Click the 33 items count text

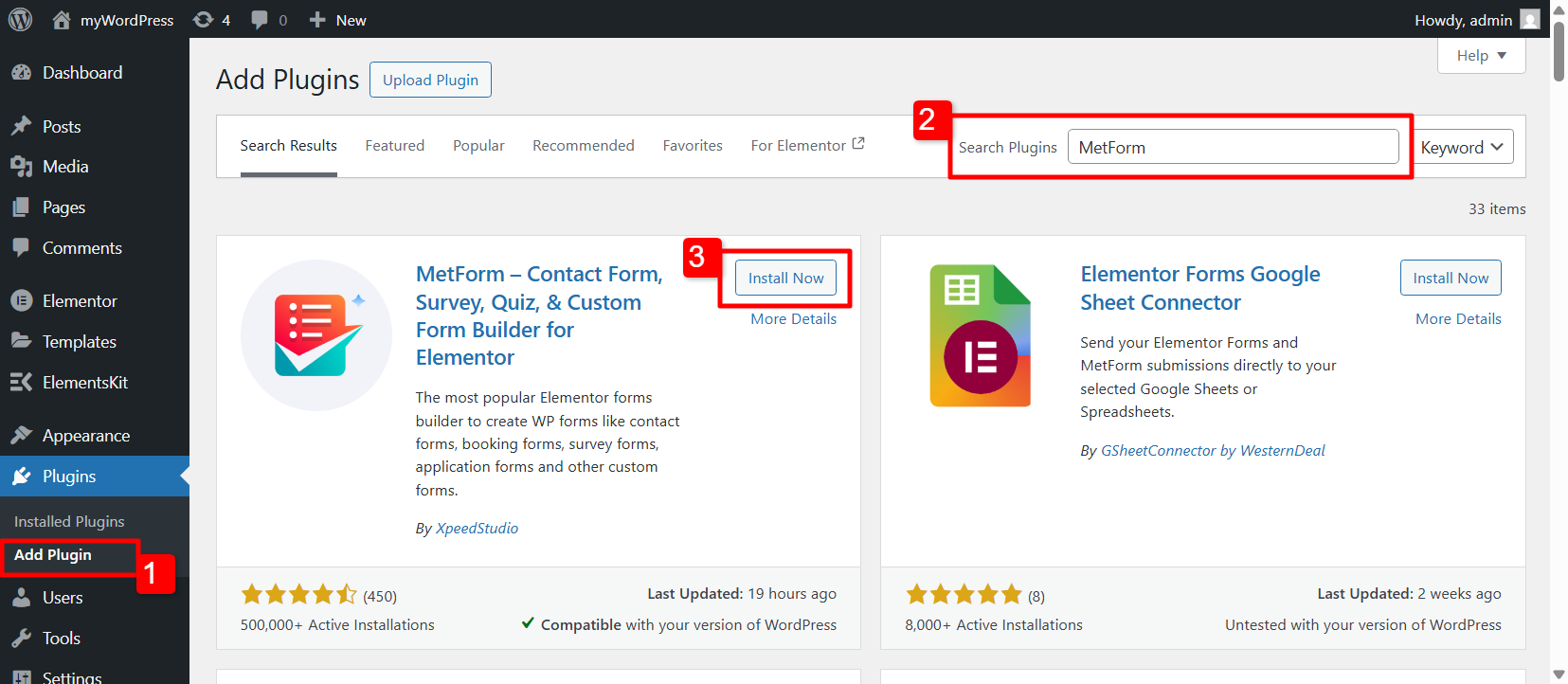(x=1497, y=209)
